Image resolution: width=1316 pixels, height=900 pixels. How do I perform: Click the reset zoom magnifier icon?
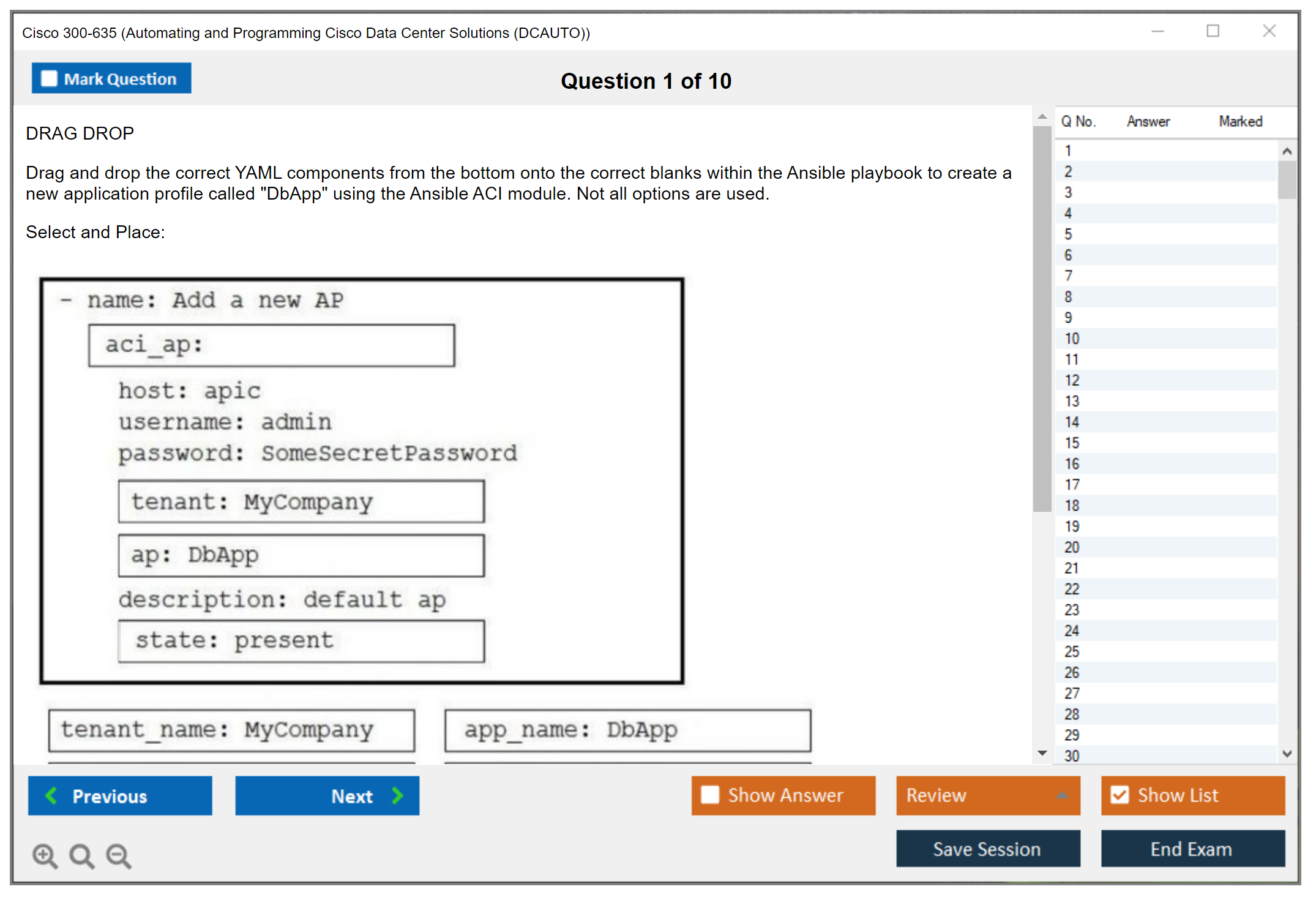(81, 855)
